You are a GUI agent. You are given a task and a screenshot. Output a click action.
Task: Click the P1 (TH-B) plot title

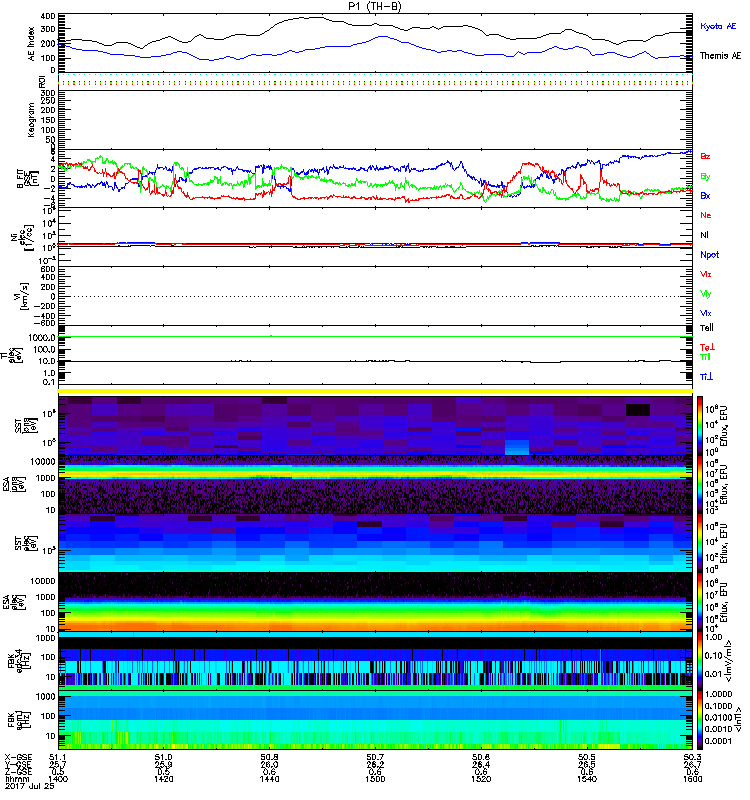[x=376, y=6]
